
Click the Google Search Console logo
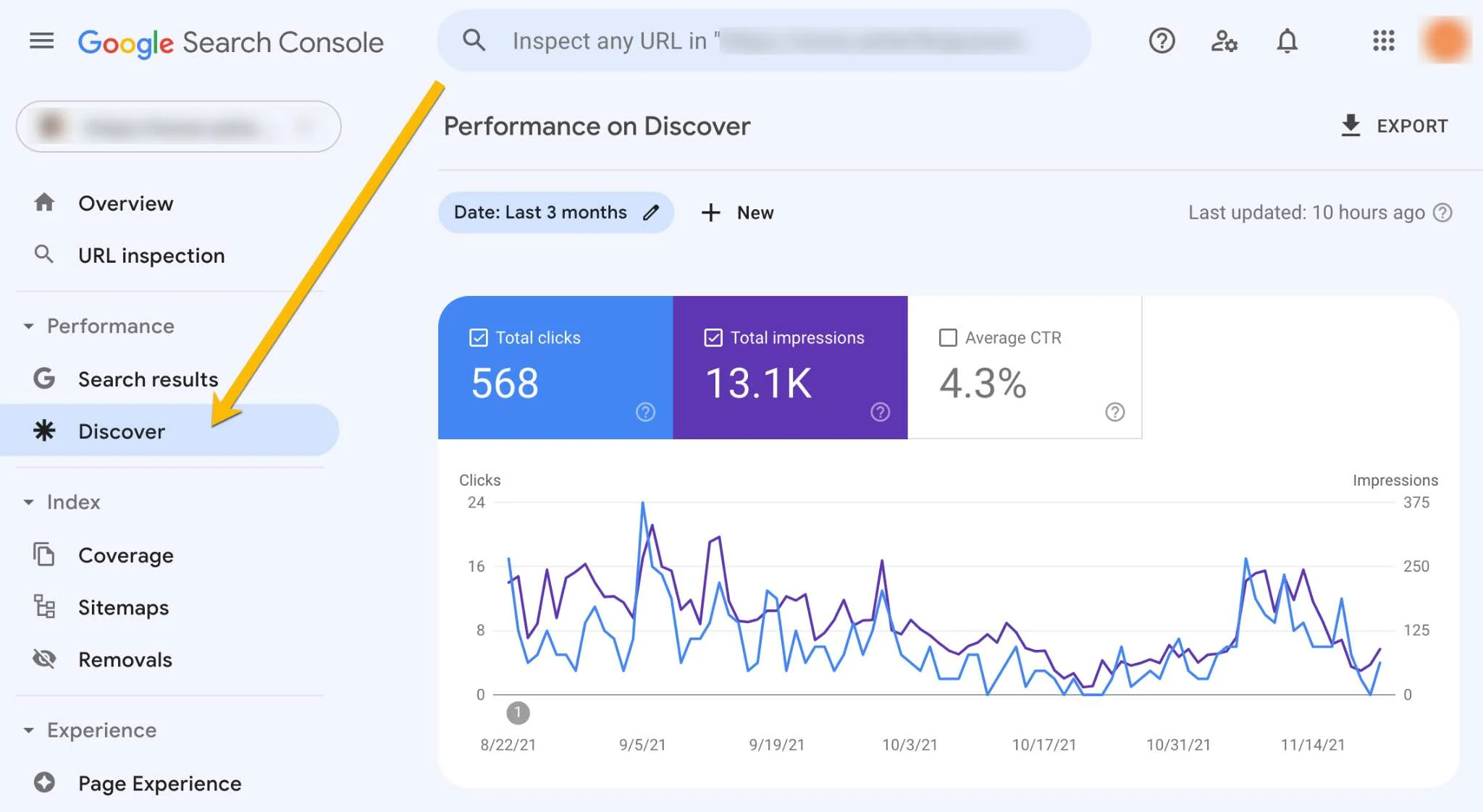pyautogui.click(x=230, y=43)
